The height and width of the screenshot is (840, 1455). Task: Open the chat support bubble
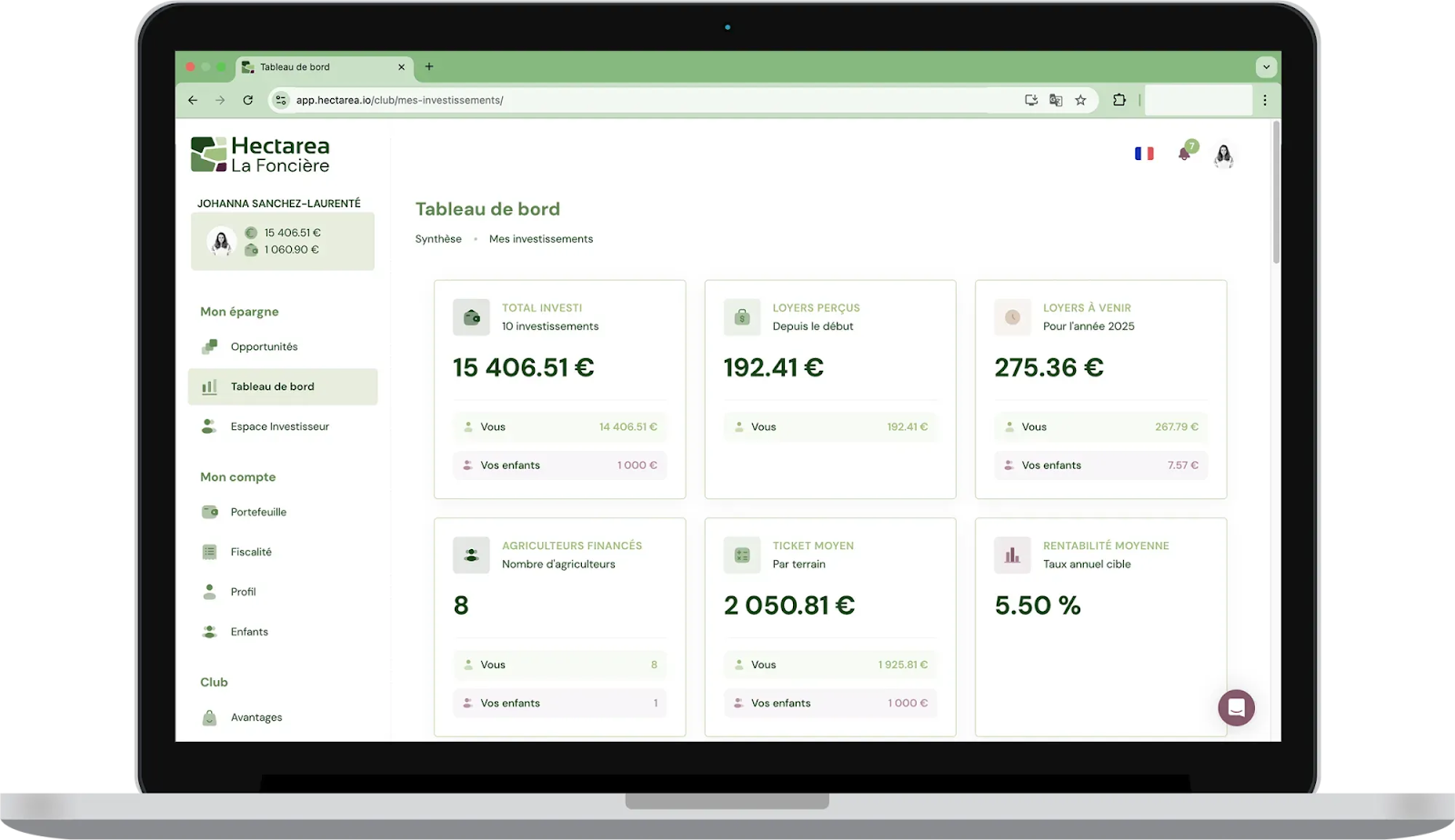click(x=1236, y=707)
